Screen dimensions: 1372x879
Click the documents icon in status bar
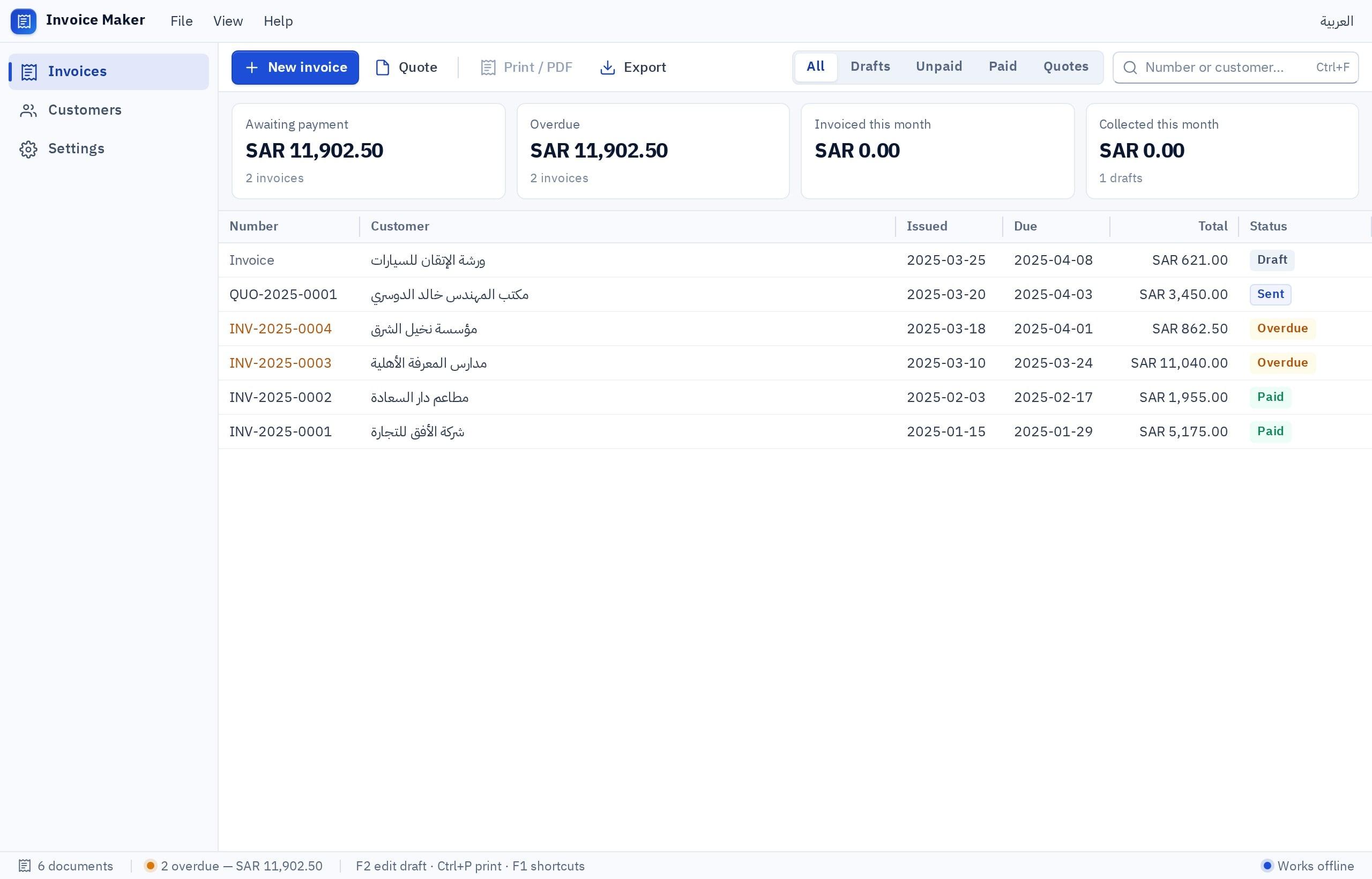point(25,866)
